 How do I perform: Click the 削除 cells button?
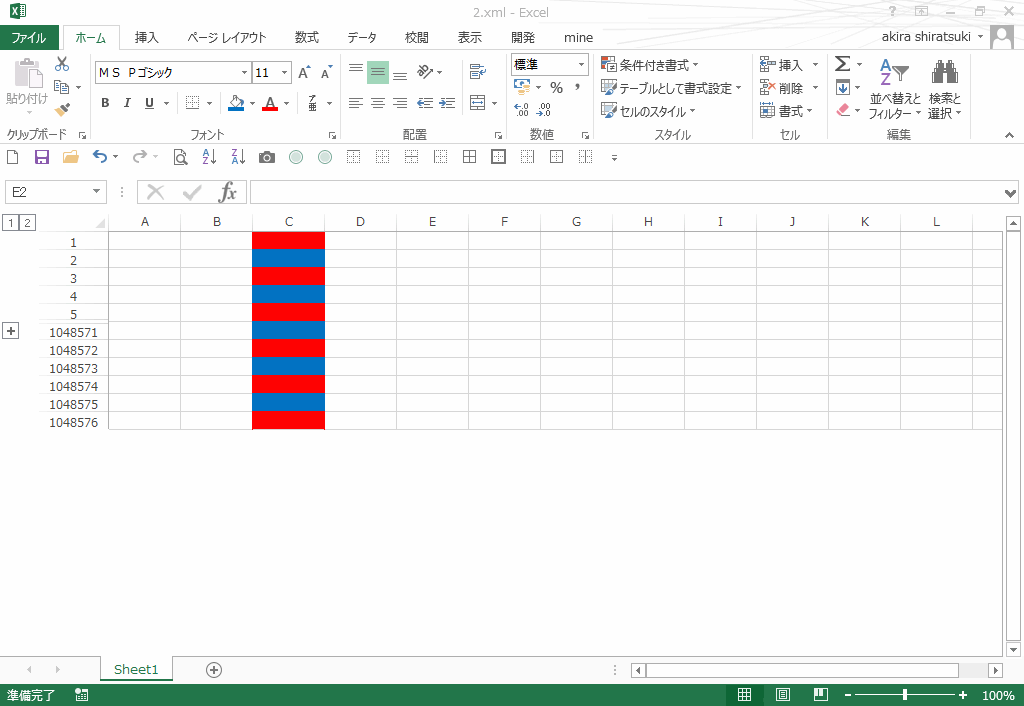click(x=782, y=88)
